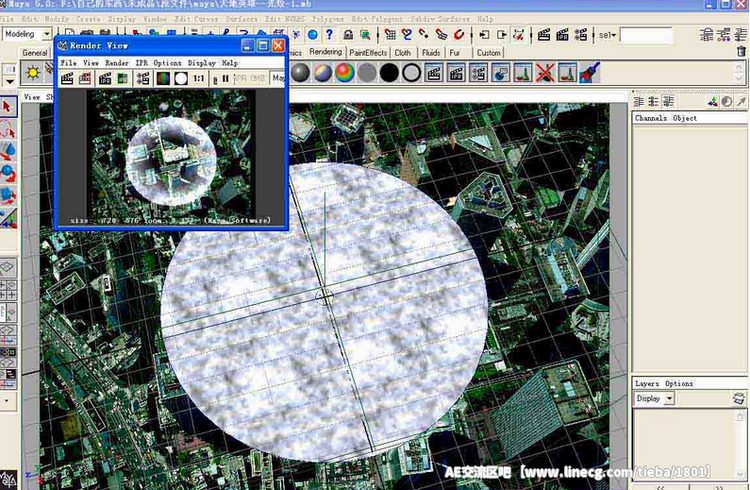750x490 pixels.
Task: Display alpha channel in Render View
Action: tap(181, 78)
